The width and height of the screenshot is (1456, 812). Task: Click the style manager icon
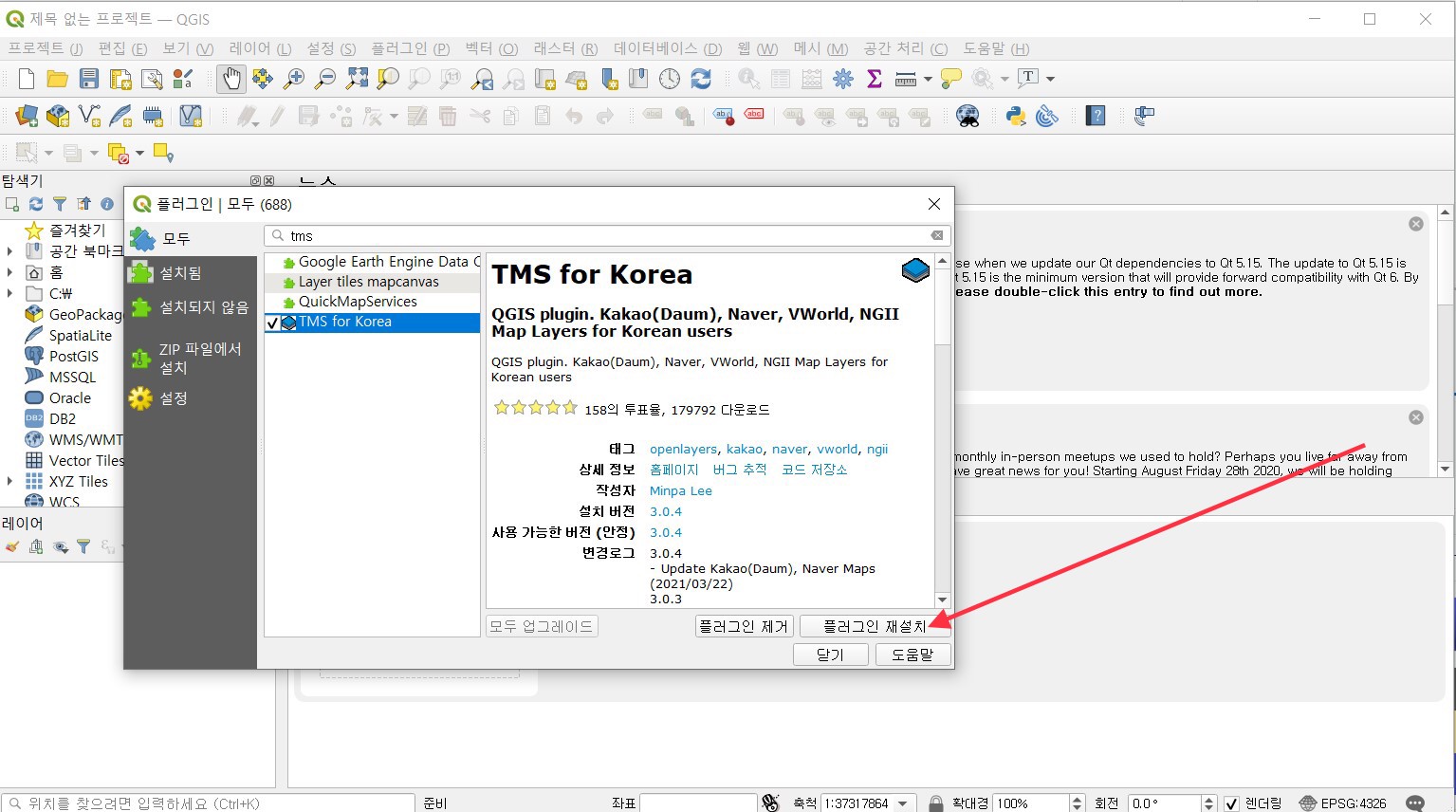[x=182, y=79]
